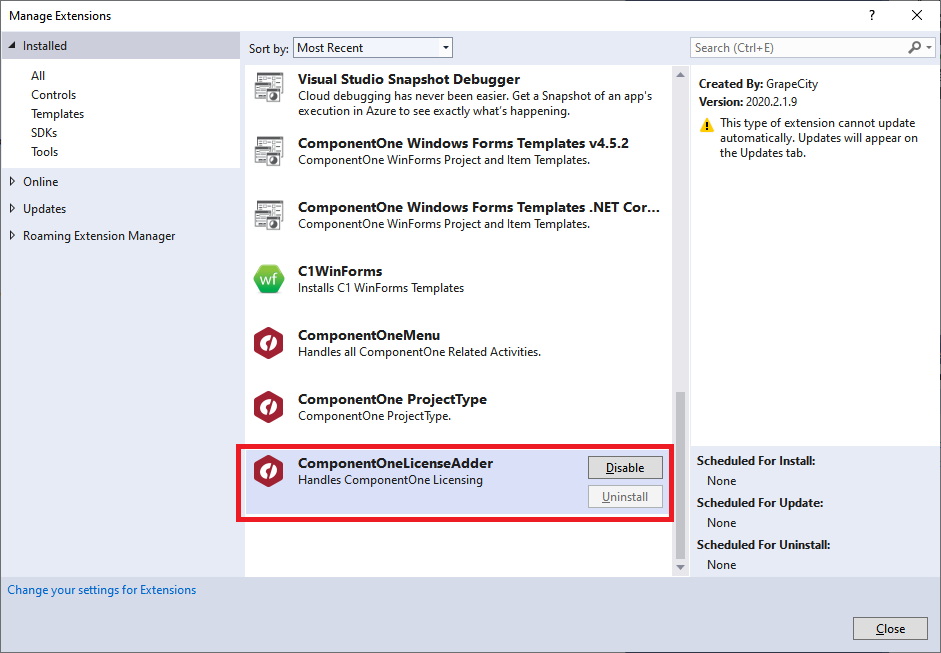941x653 pixels.
Task: Click the Close button
Action: pos(891,628)
